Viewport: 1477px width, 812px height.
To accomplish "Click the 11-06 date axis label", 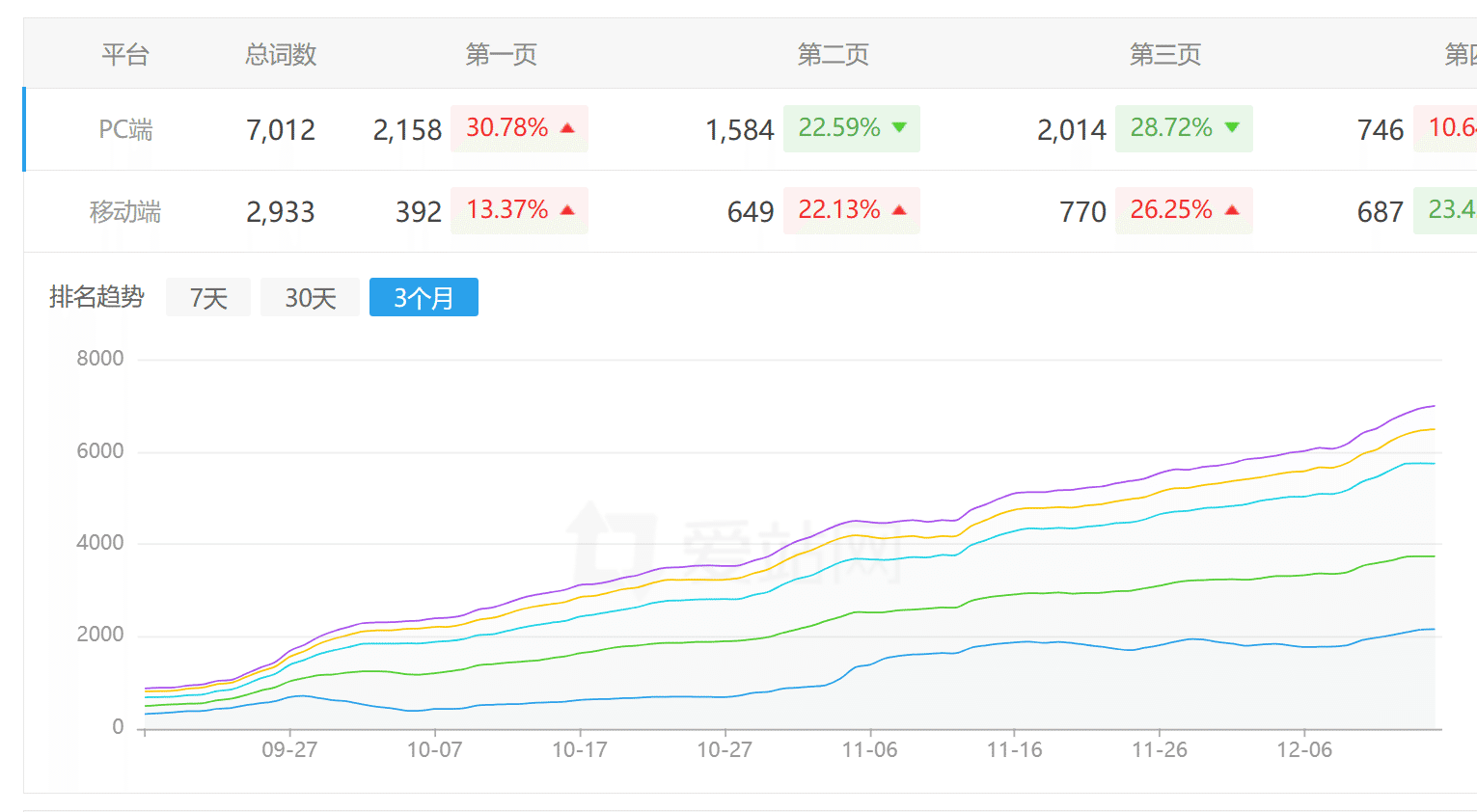I will tap(869, 749).
